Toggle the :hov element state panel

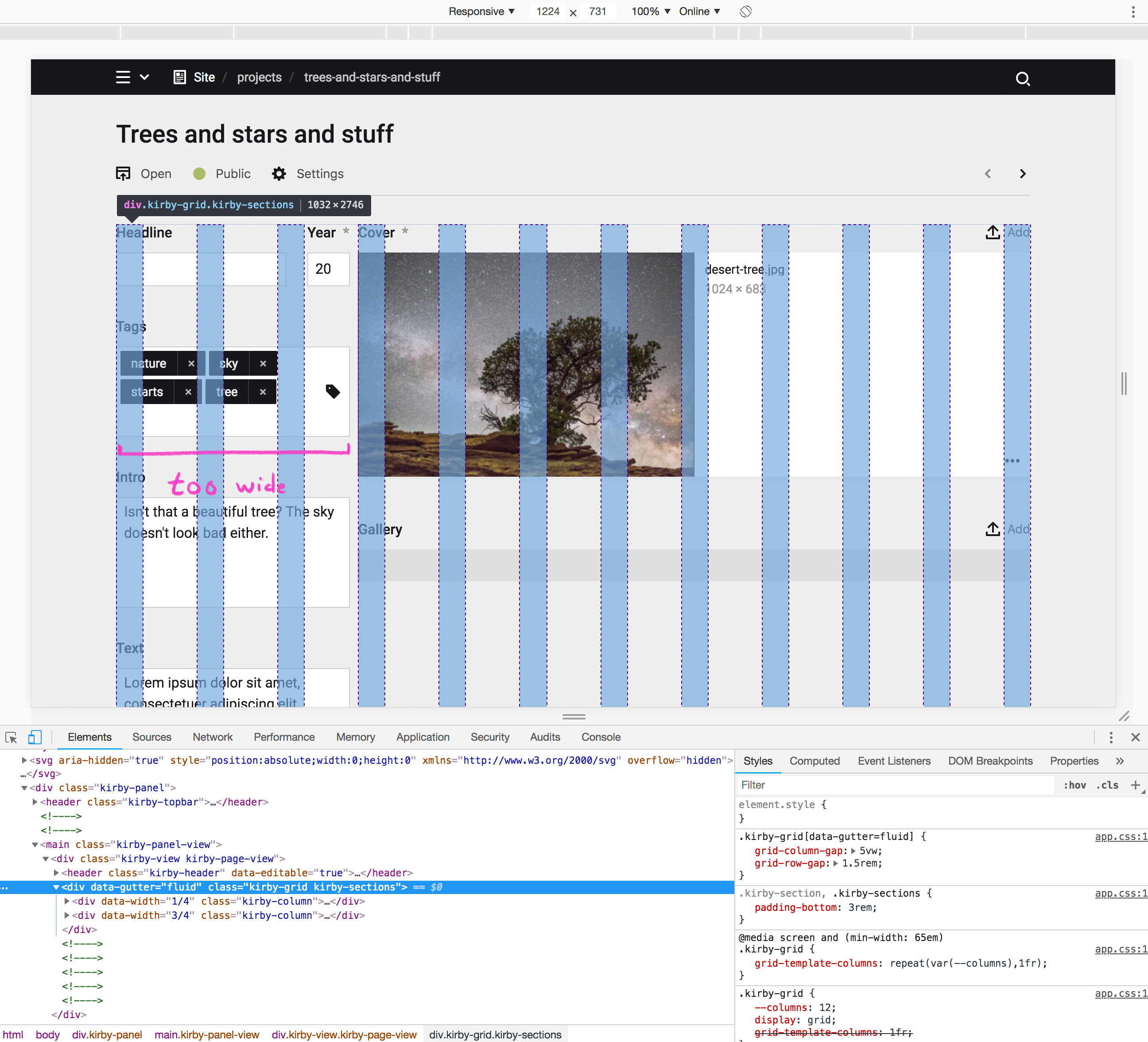click(x=1074, y=785)
